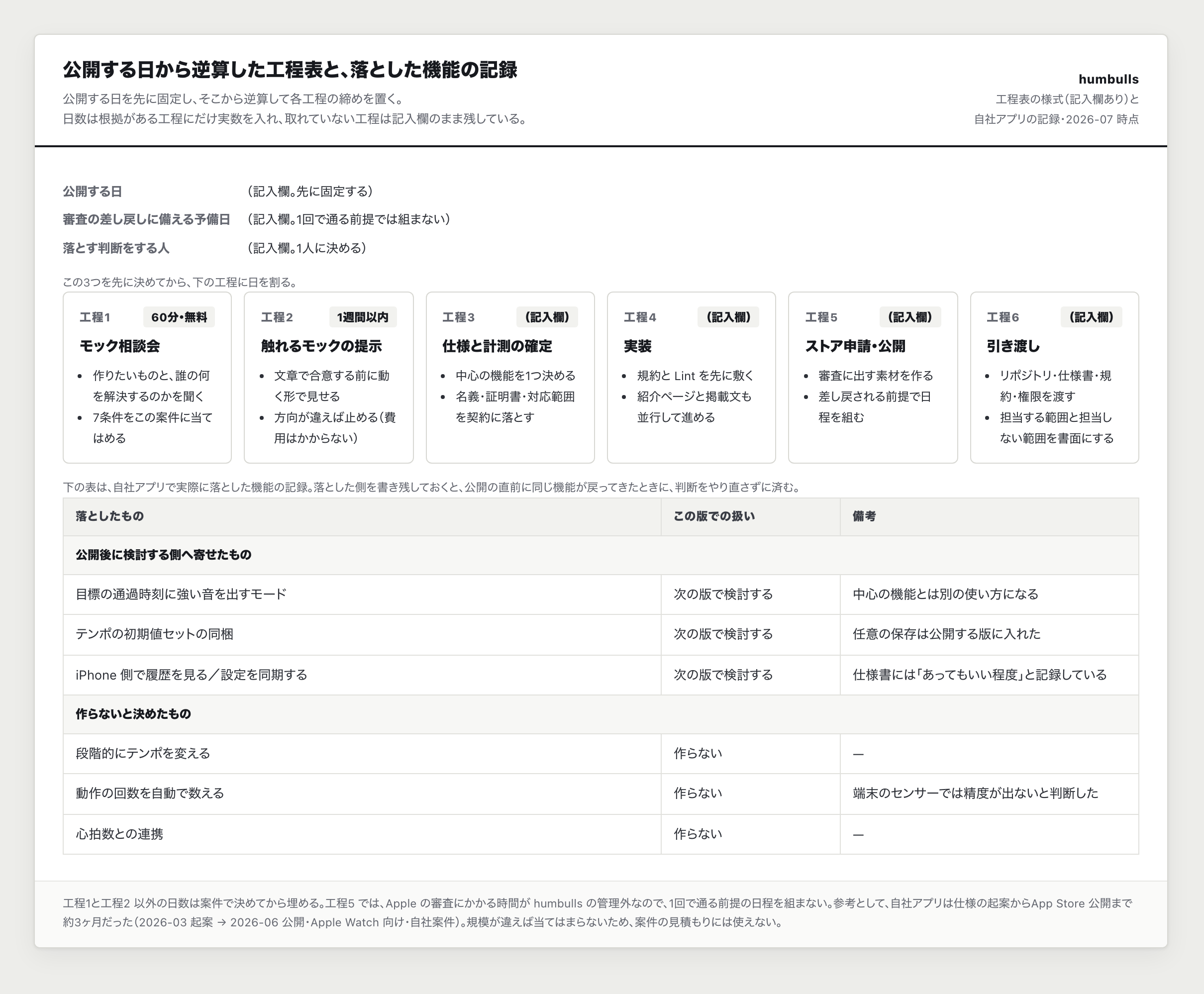Open the 実装 card title
This screenshot has height=994, width=1204.
pyautogui.click(x=637, y=346)
